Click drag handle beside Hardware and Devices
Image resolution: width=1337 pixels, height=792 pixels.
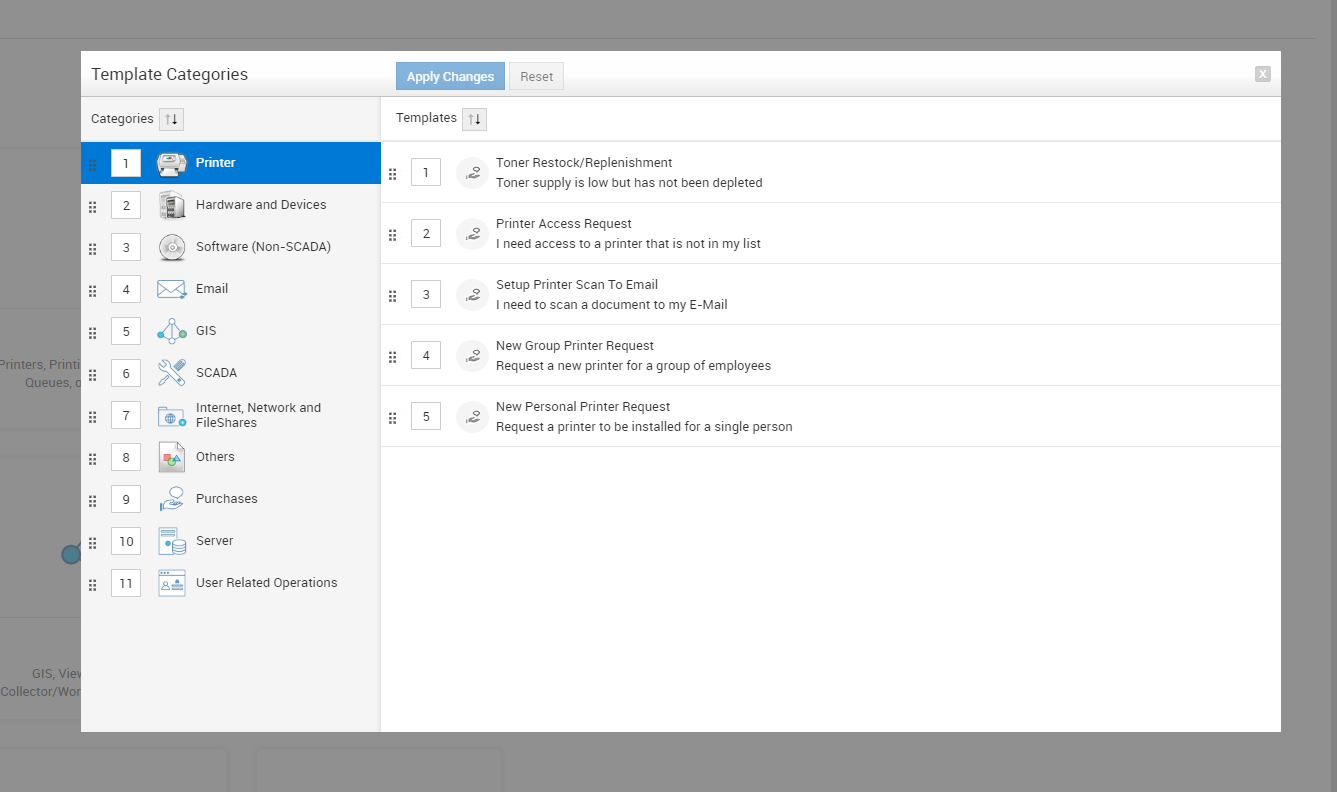pyautogui.click(x=93, y=207)
